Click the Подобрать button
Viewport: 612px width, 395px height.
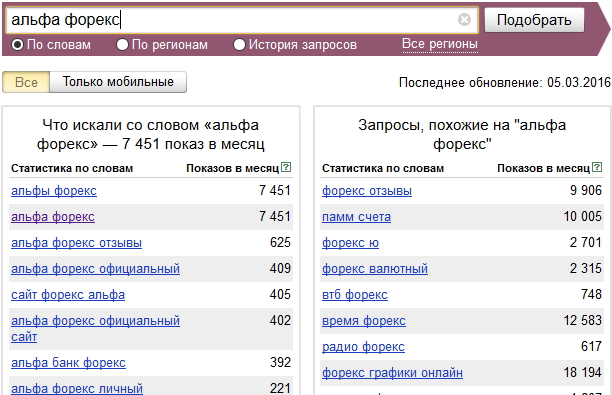[534, 20]
